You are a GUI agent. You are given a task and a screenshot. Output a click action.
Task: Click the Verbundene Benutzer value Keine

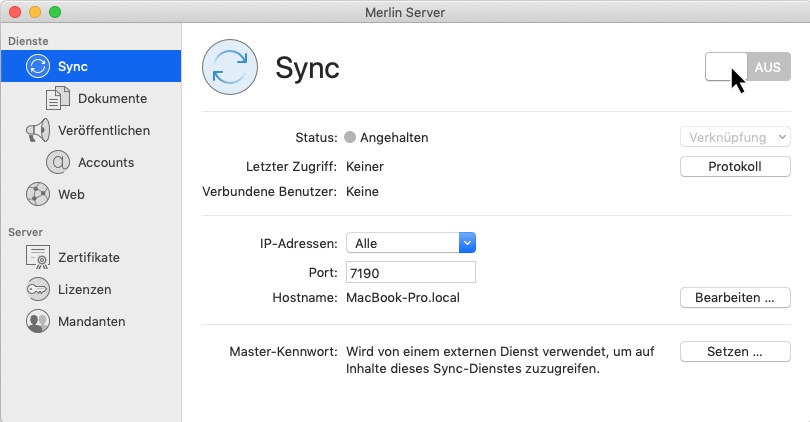point(362,192)
